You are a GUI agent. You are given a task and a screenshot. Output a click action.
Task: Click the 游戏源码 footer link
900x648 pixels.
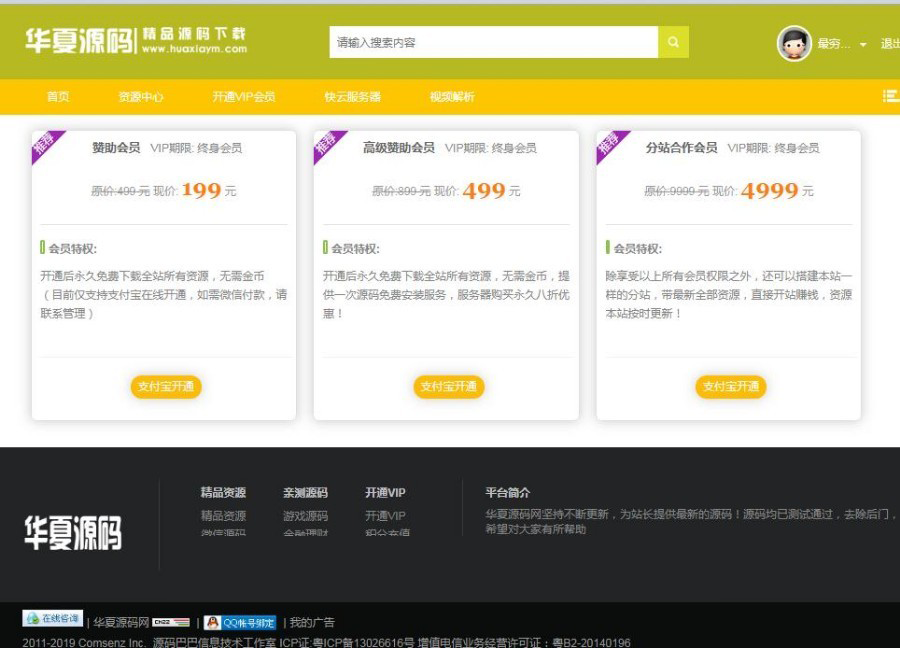(305, 516)
